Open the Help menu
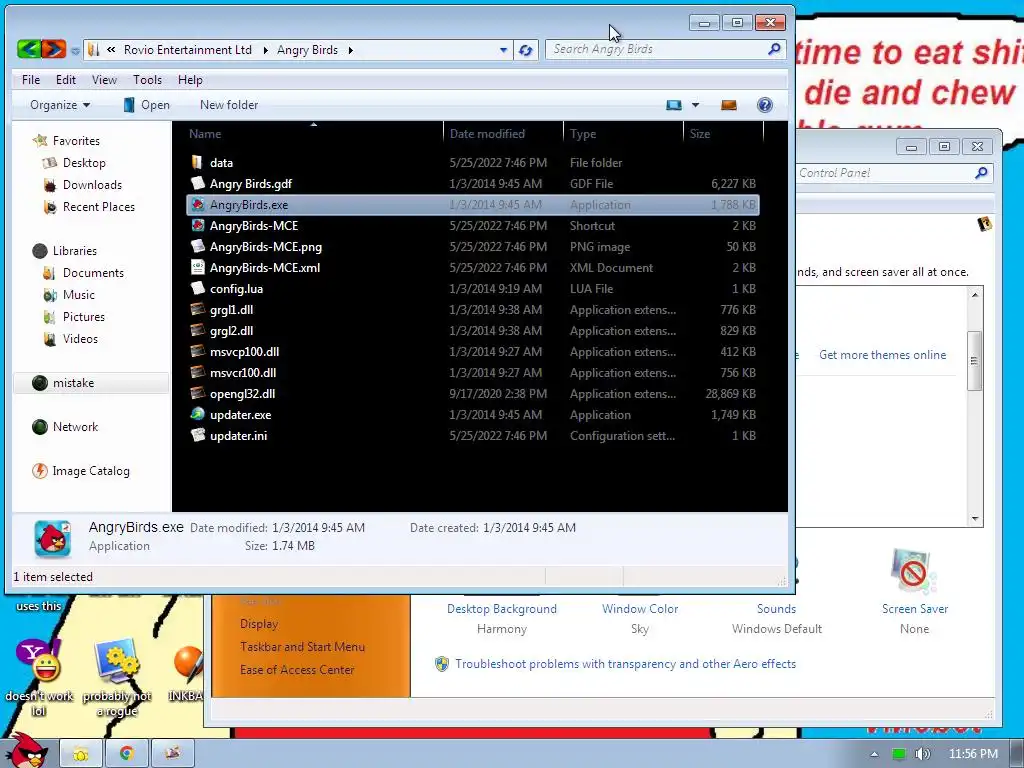 click(x=190, y=80)
